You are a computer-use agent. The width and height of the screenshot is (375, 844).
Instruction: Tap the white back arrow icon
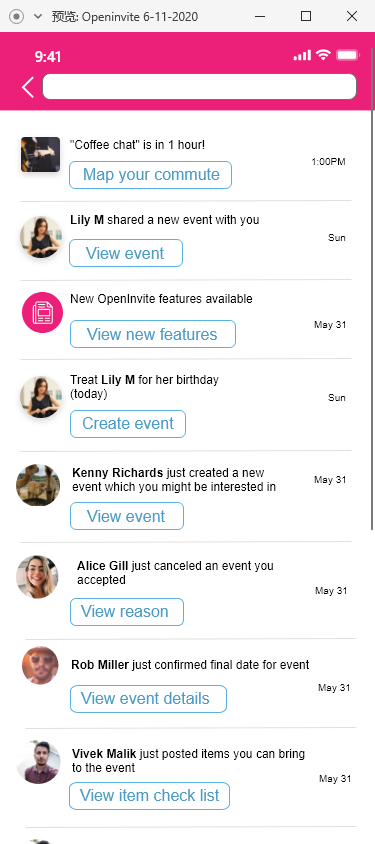pos(28,87)
